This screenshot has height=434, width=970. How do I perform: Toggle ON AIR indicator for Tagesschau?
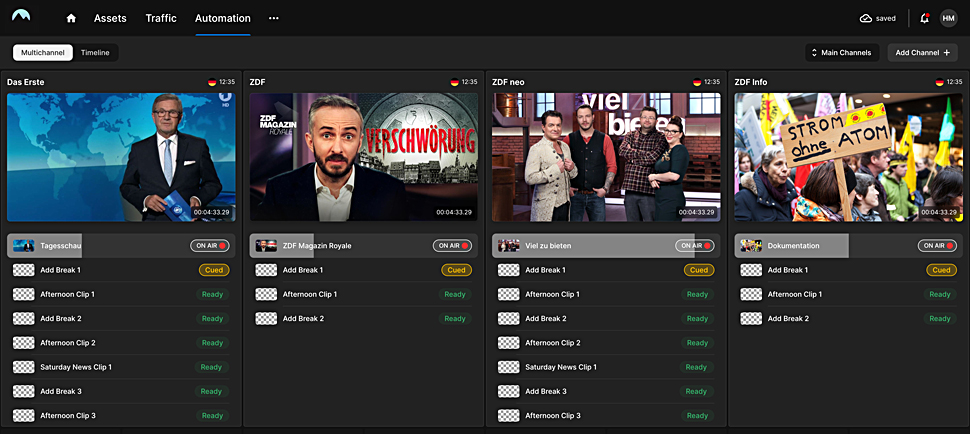(210, 245)
